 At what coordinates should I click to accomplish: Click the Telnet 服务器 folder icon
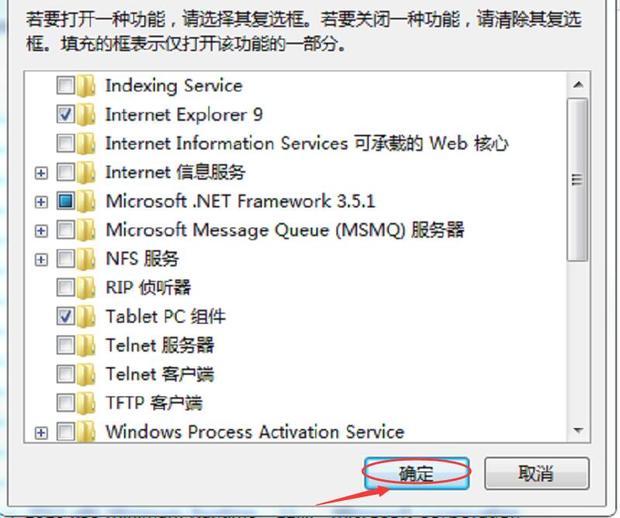coord(86,346)
